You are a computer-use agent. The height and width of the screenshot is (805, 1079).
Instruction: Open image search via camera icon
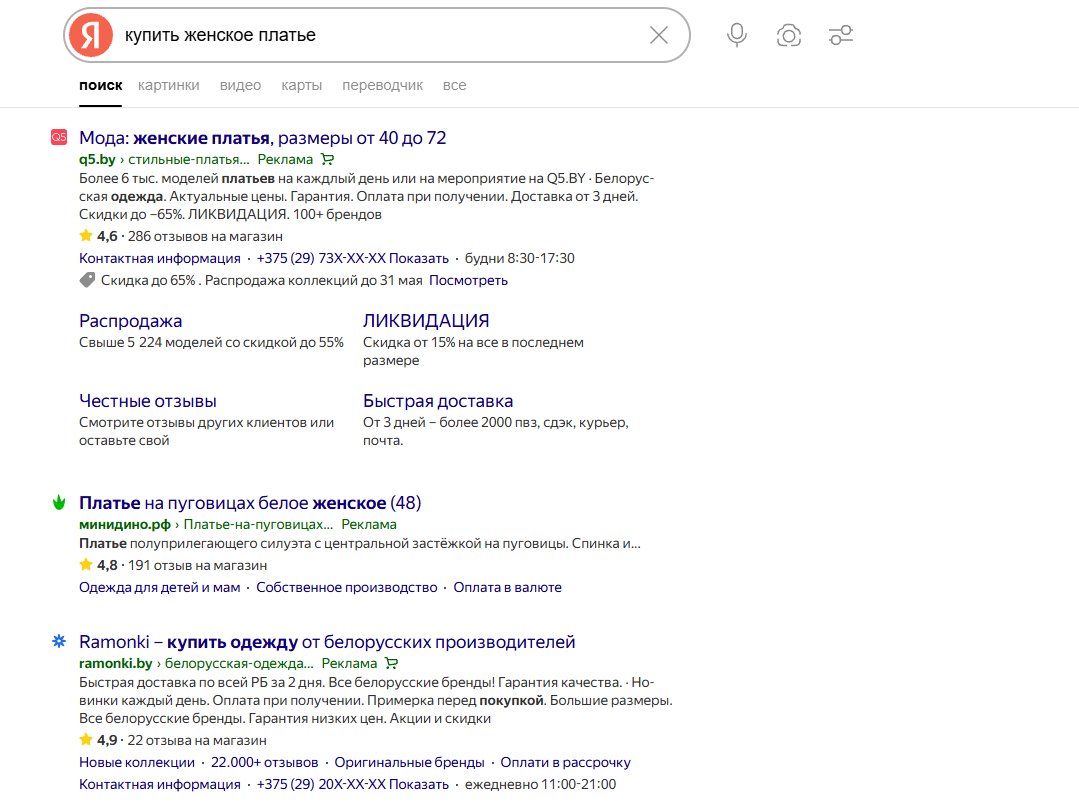click(789, 35)
